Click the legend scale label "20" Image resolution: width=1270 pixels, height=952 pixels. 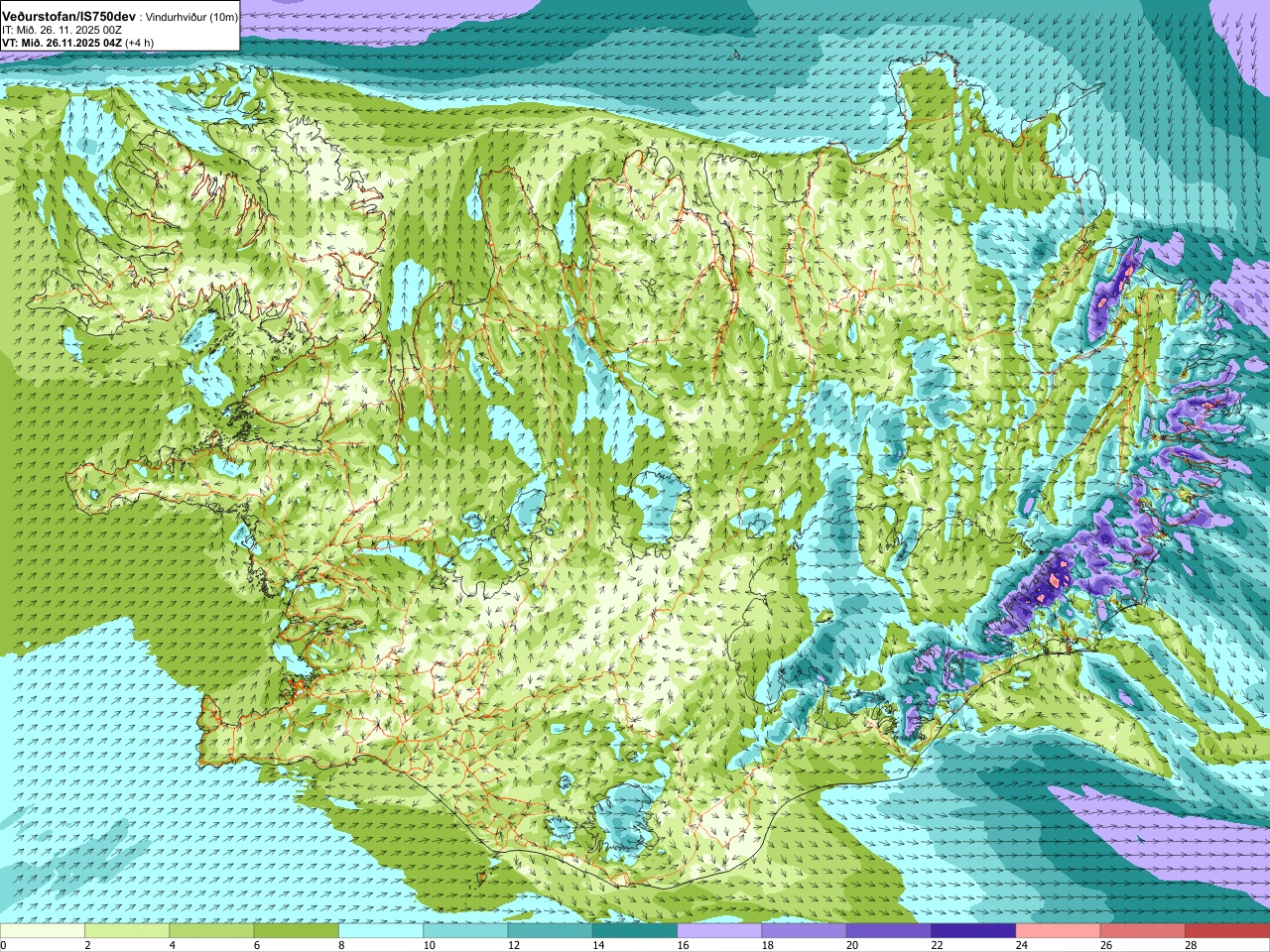coord(852,945)
